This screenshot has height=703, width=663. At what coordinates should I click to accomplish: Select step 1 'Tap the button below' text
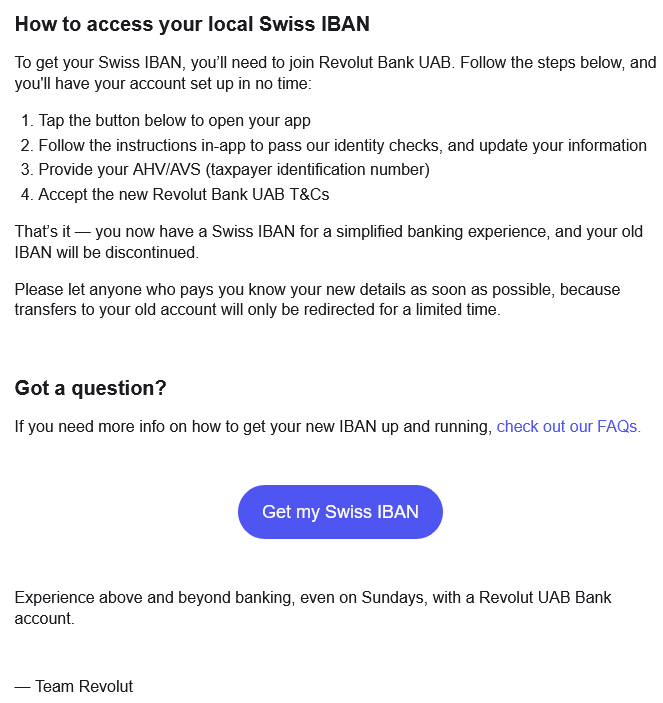pos(174,121)
